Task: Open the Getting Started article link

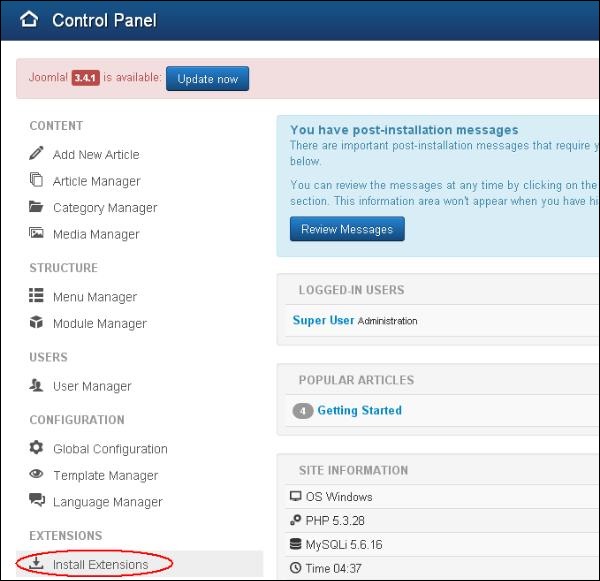Action: pos(359,410)
